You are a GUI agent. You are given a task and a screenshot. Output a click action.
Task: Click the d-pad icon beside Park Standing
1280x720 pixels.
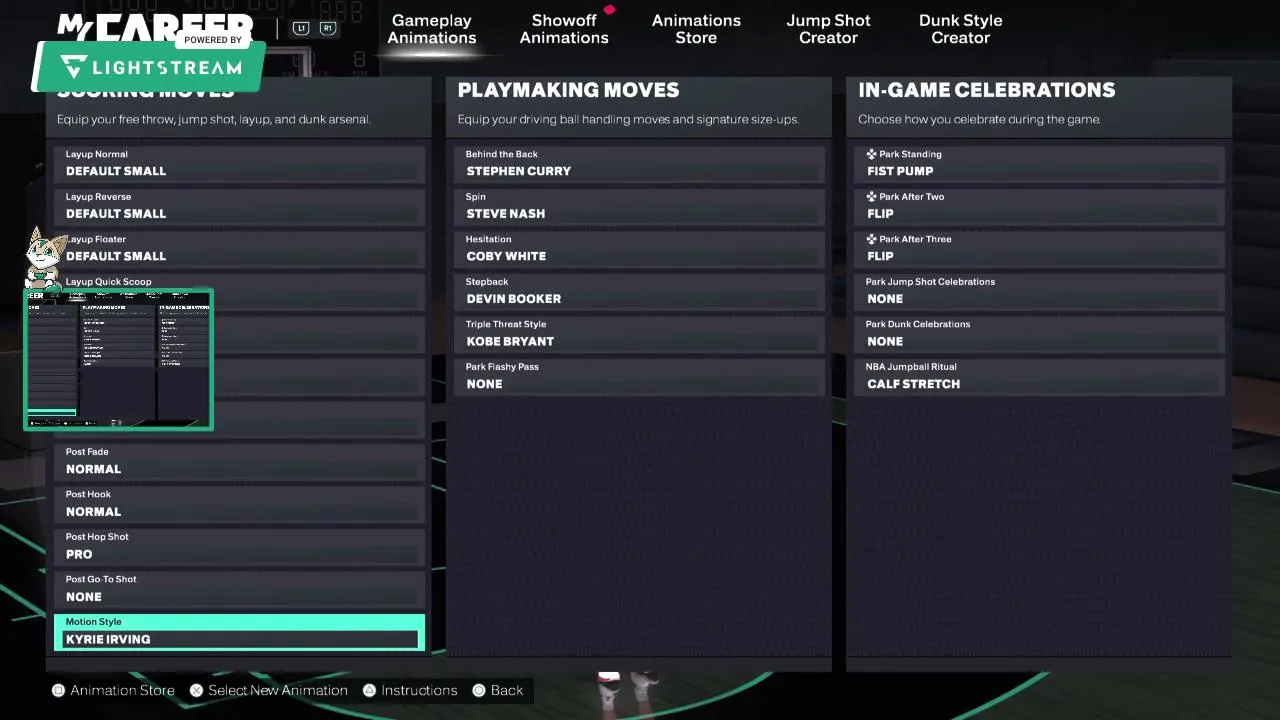coord(871,154)
